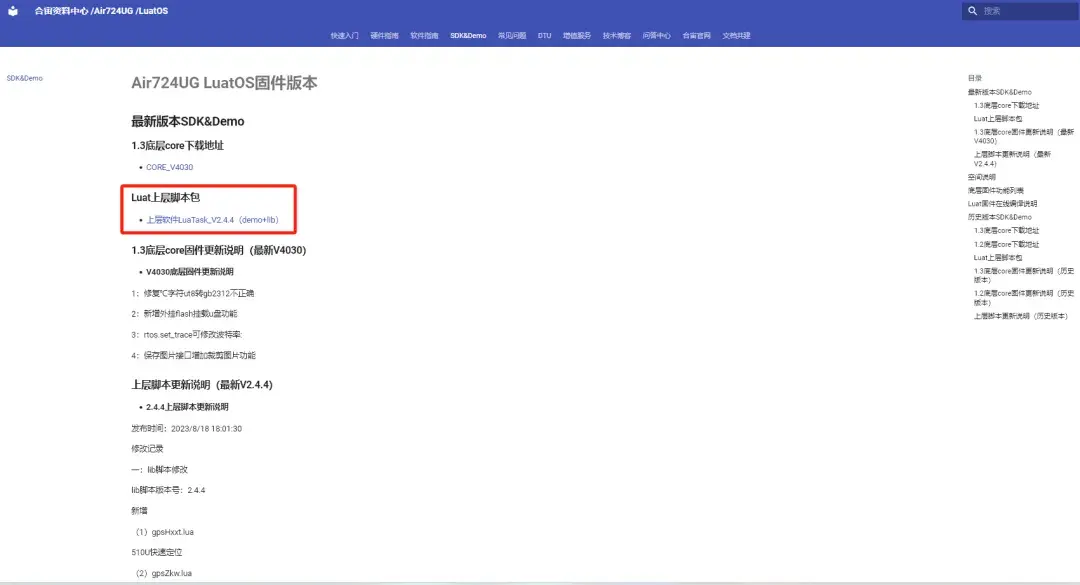The height and width of the screenshot is (585, 1080).
Task: Jump to 1.3底层core固件更新说明 (历史版本) in contents
Action: coord(1024,276)
